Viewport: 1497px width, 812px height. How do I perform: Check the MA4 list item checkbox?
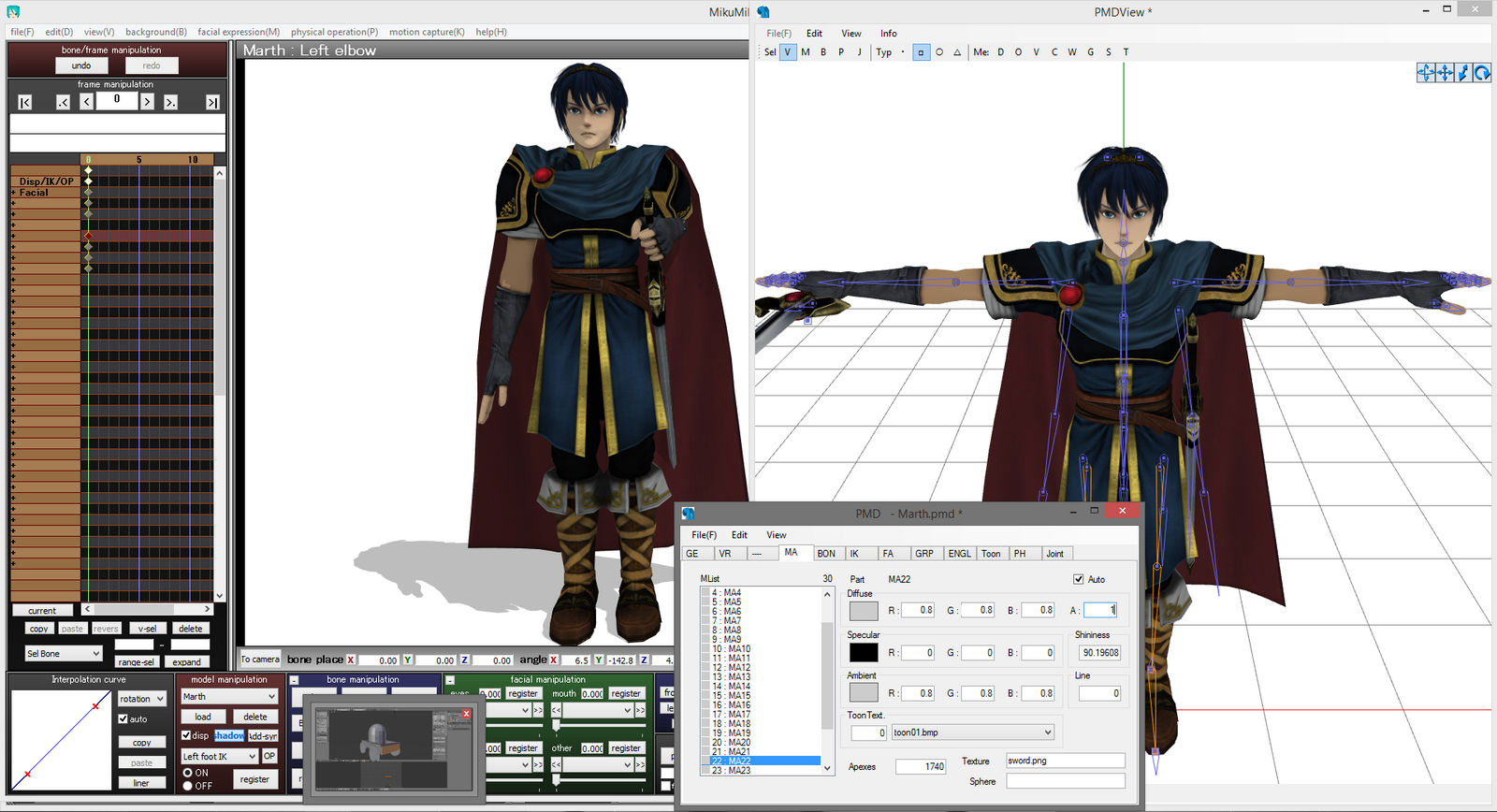(x=705, y=592)
